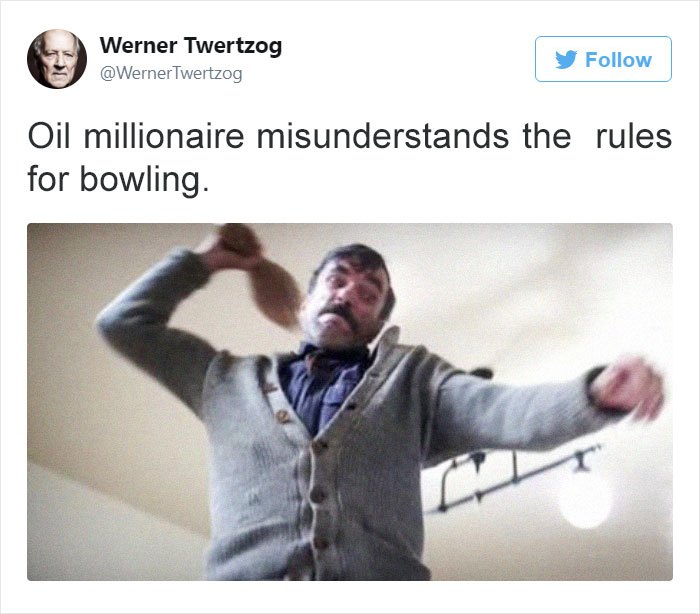
Task: Open the Werner Twertzog display name link
Action: pyautogui.click(x=191, y=46)
